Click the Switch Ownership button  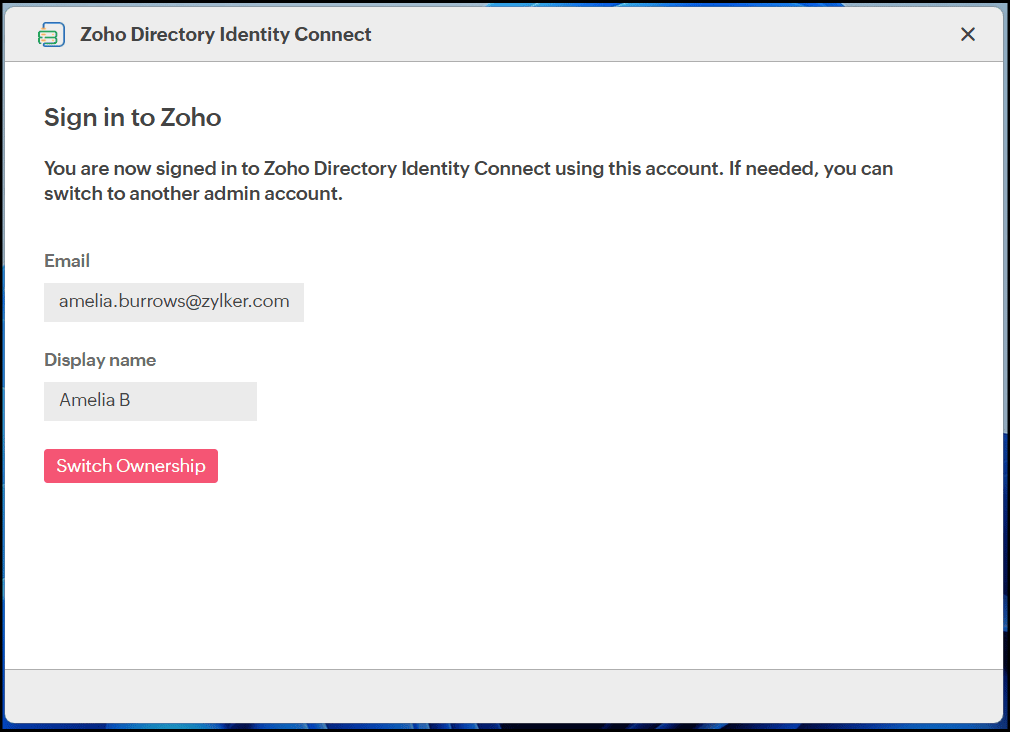[x=131, y=466]
